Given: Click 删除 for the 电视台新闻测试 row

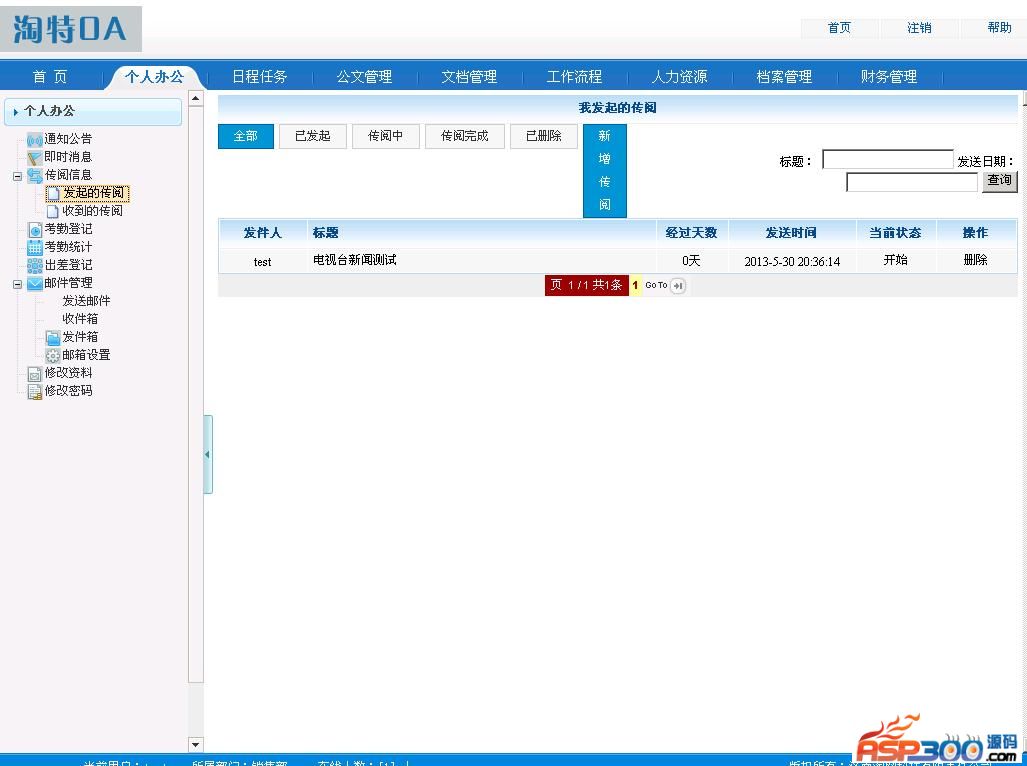Looking at the screenshot, I should tap(975, 260).
